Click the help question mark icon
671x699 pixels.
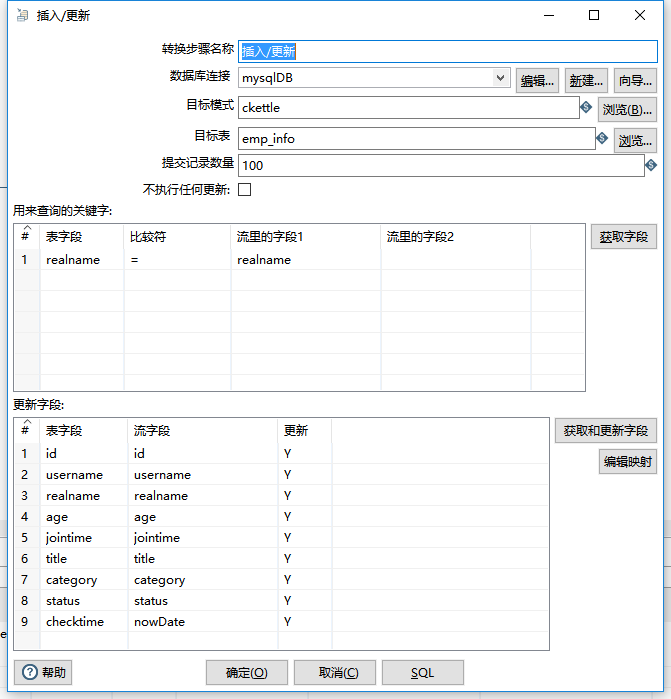29,672
